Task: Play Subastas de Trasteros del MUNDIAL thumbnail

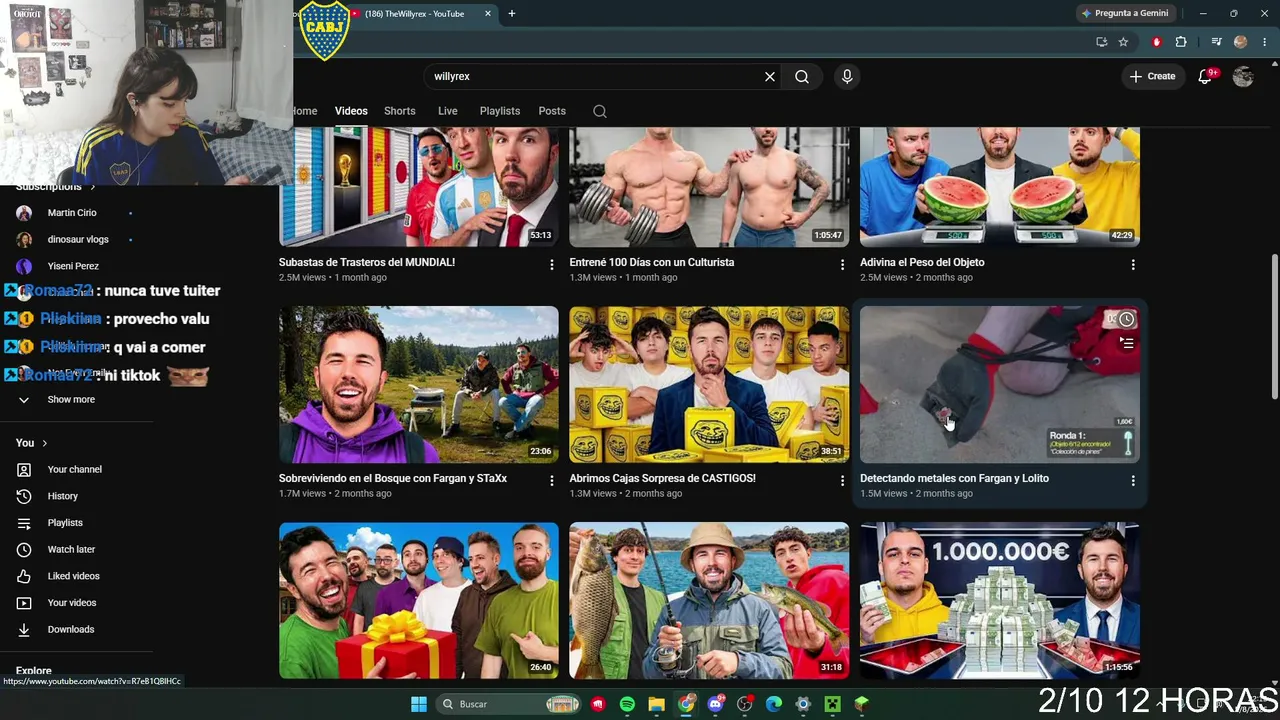Action: click(419, 187)
